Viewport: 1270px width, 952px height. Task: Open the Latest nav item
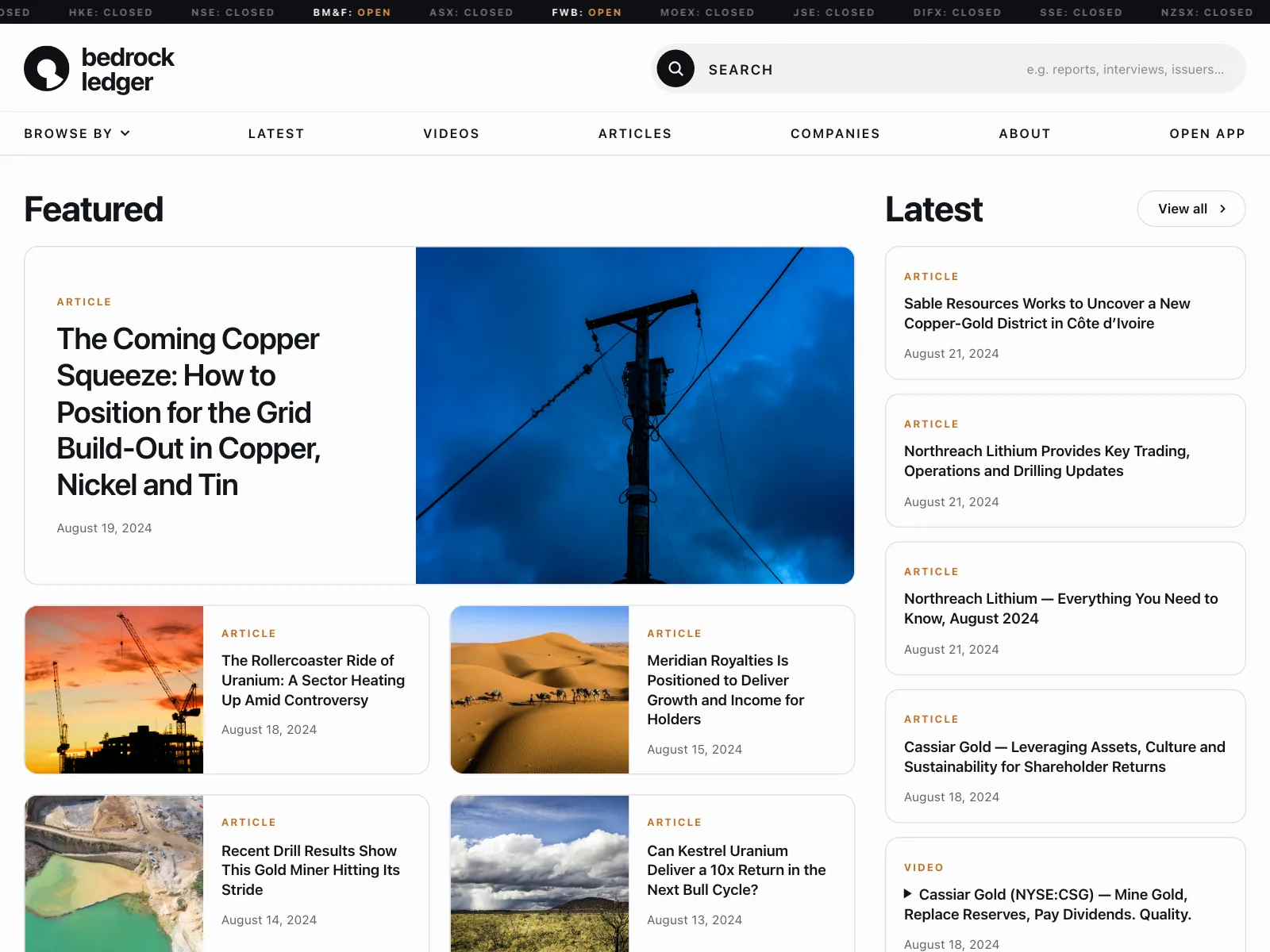(x=276, y=133)
